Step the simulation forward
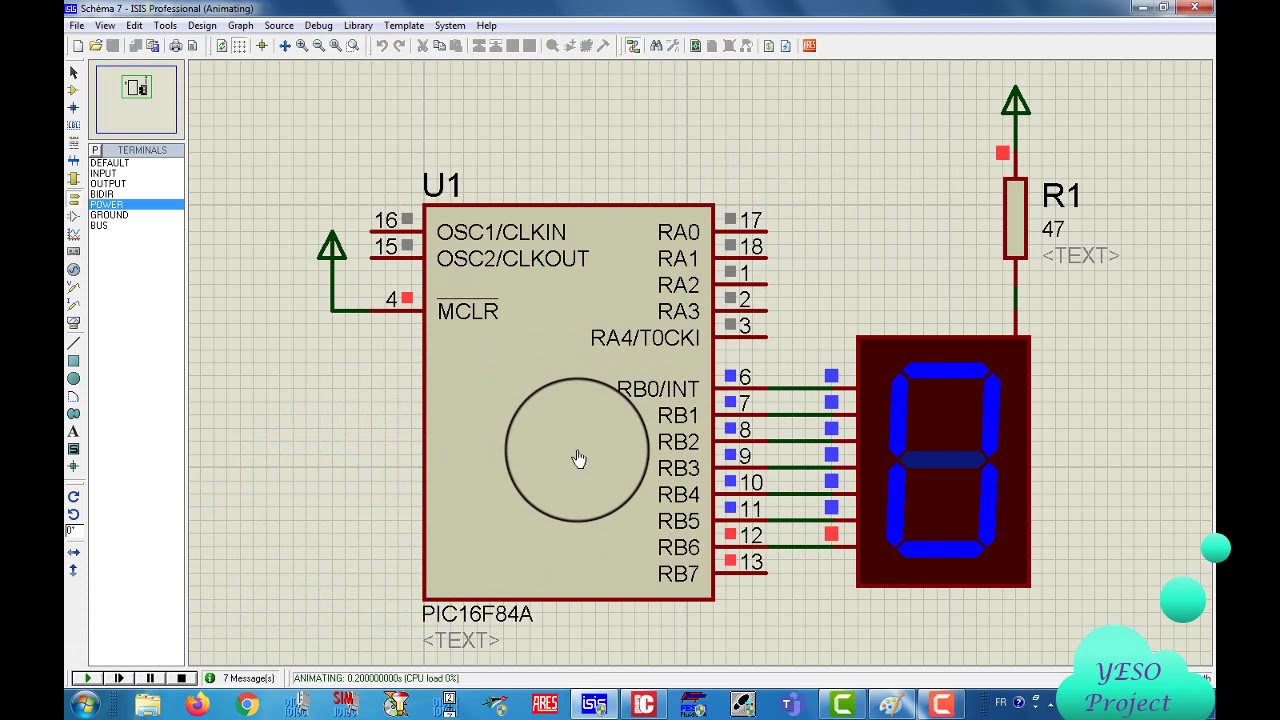 pos(119,678)
